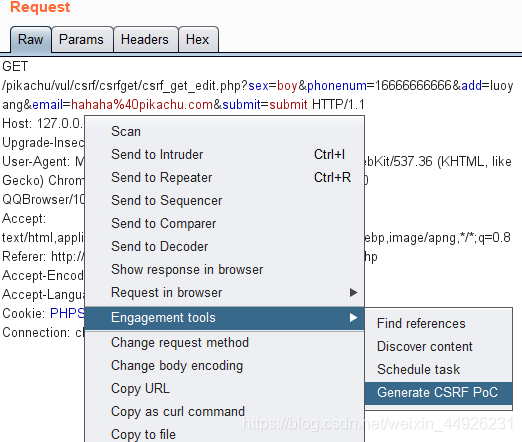Choose Discover content in submenu
The width and height of the screenshot is (522, 442).
tap(438, 346)
